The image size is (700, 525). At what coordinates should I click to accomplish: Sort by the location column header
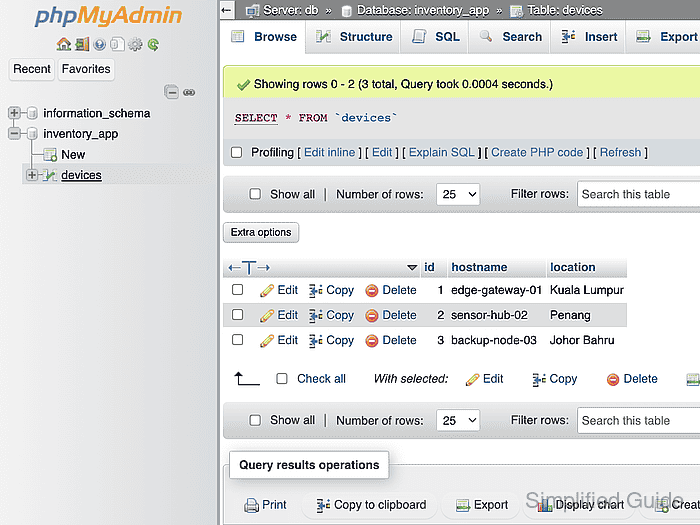[x=572, y=267]
